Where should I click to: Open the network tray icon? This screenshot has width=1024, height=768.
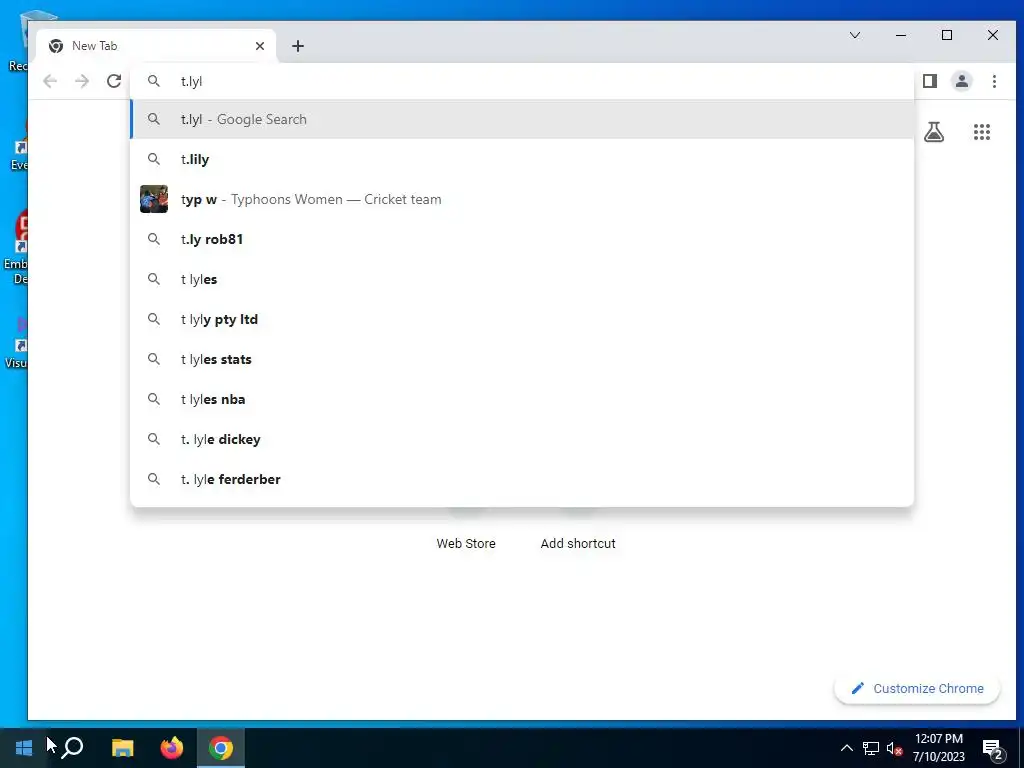(871, 748)
